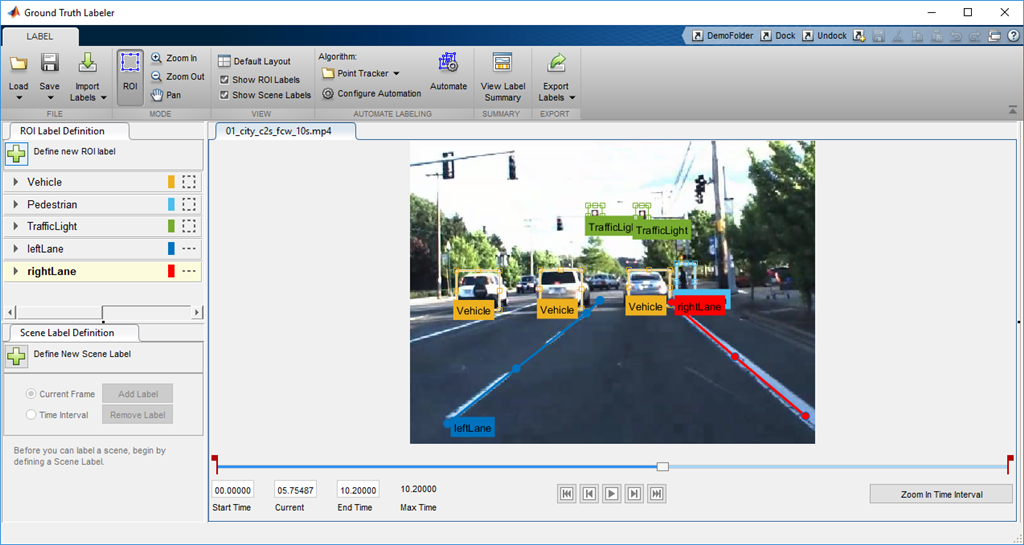Click the Add Label button

pyautogui.click(x=138, y=394)
